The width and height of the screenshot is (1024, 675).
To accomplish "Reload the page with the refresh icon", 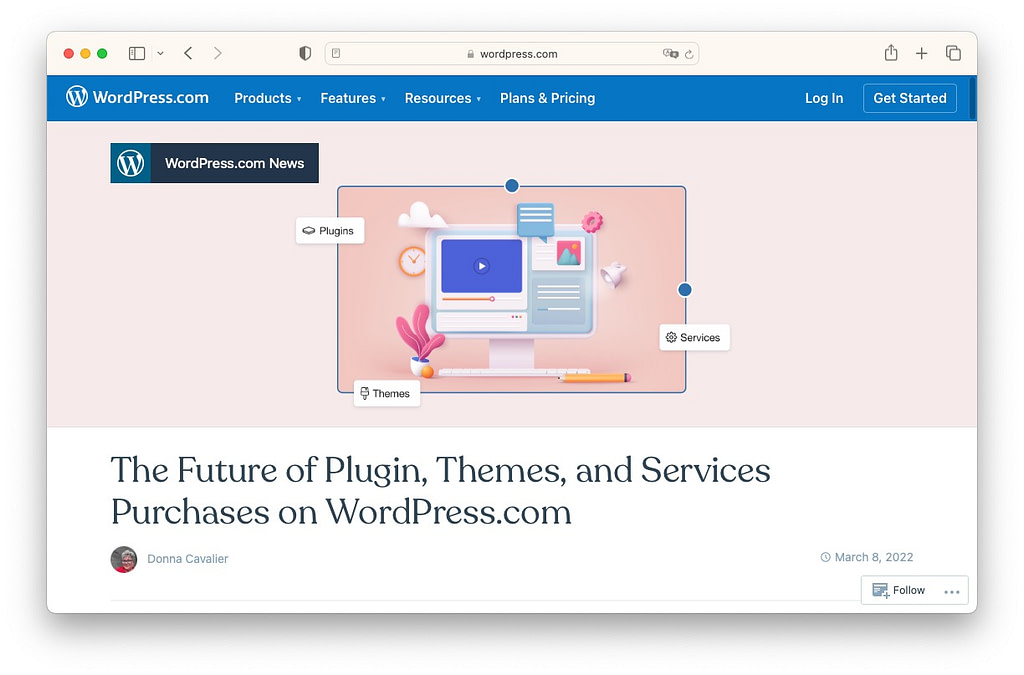I will pyautogui.click(x=687, y=54).
